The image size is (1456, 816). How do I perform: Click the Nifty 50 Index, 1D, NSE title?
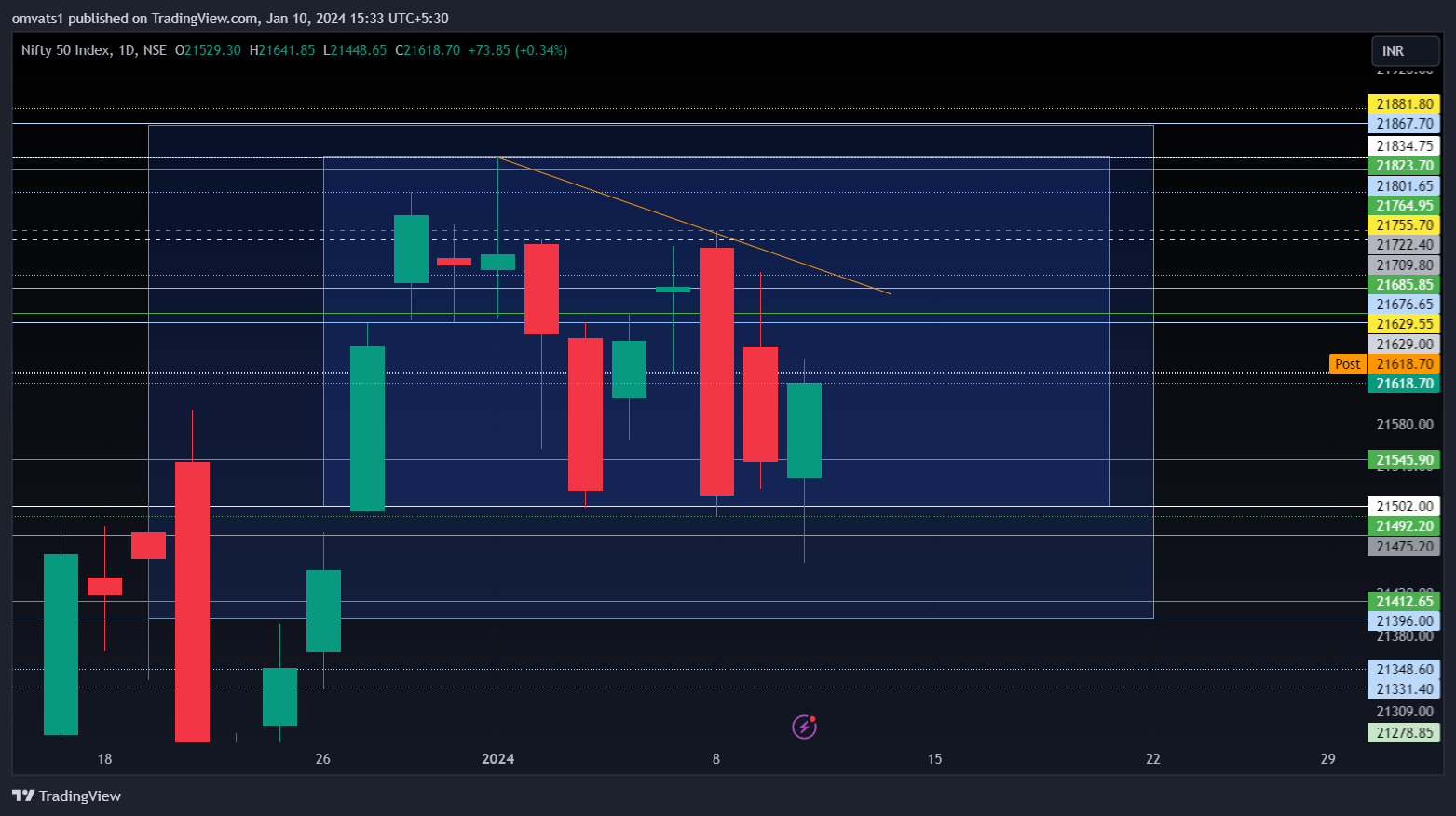(94, 50)
